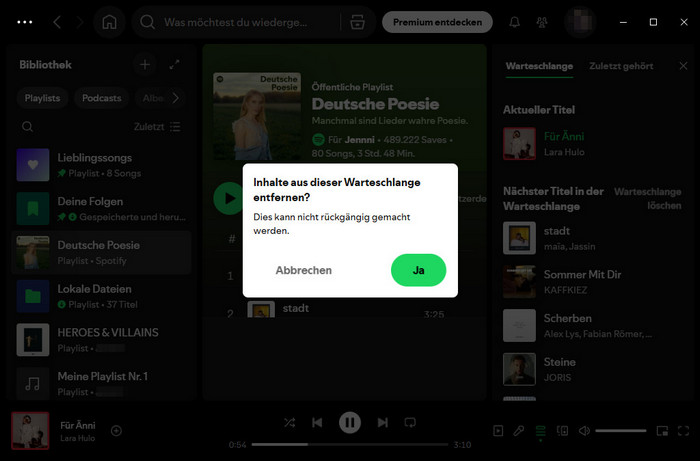
Task: Open the user profile avatar
Action: [x=580, y=22]
